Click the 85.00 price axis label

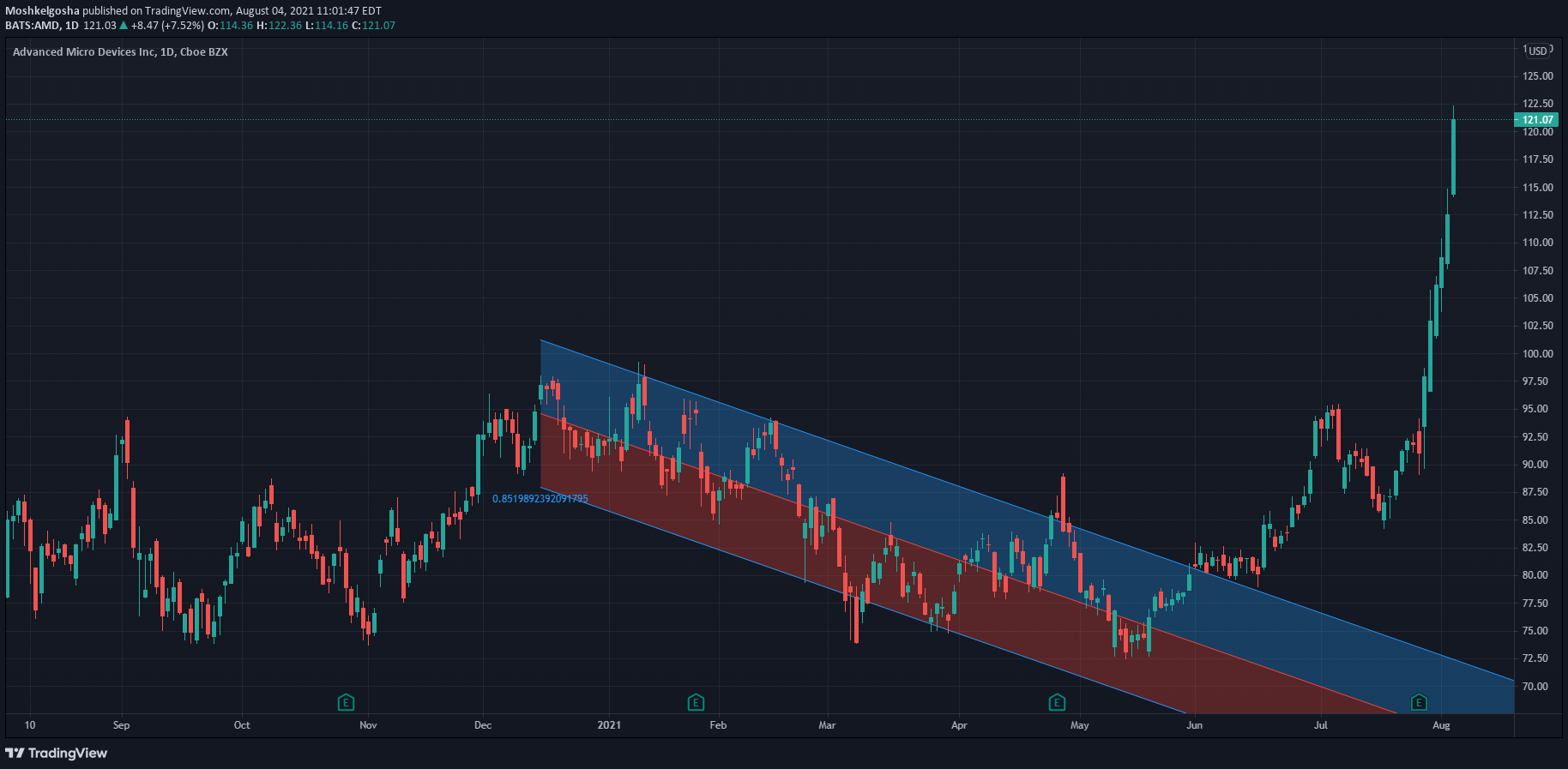[1535, 520]
